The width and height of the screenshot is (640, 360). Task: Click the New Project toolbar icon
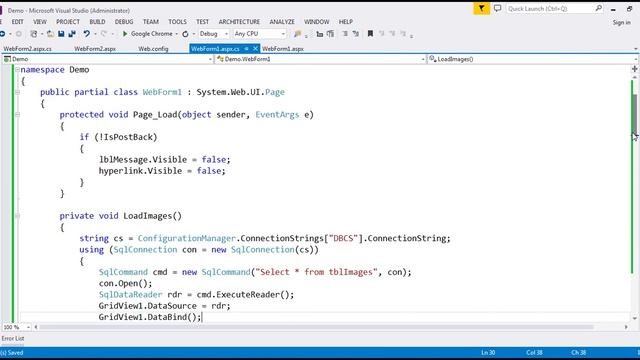click(34, 34)
